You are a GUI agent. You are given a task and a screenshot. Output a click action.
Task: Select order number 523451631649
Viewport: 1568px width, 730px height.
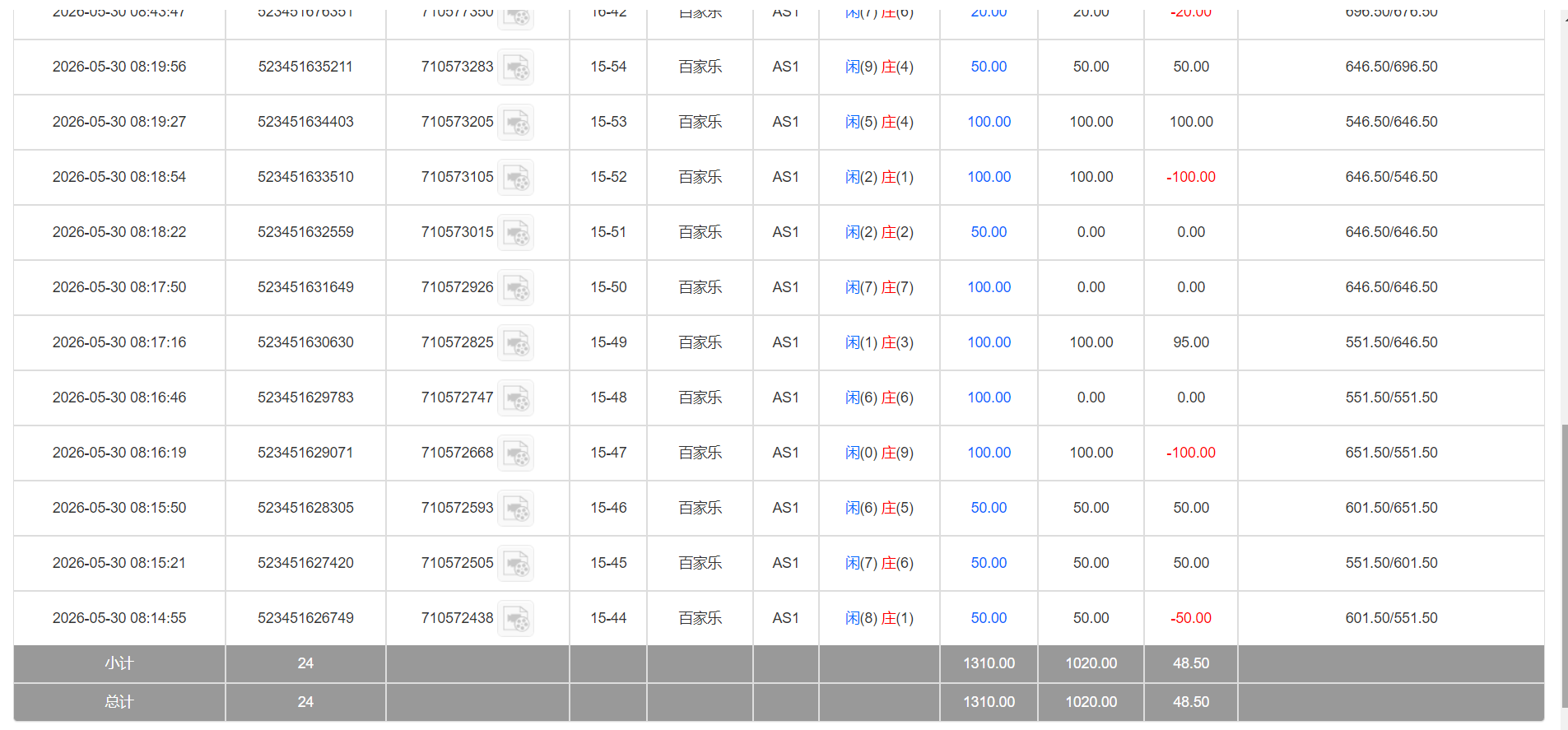(305, 287)
